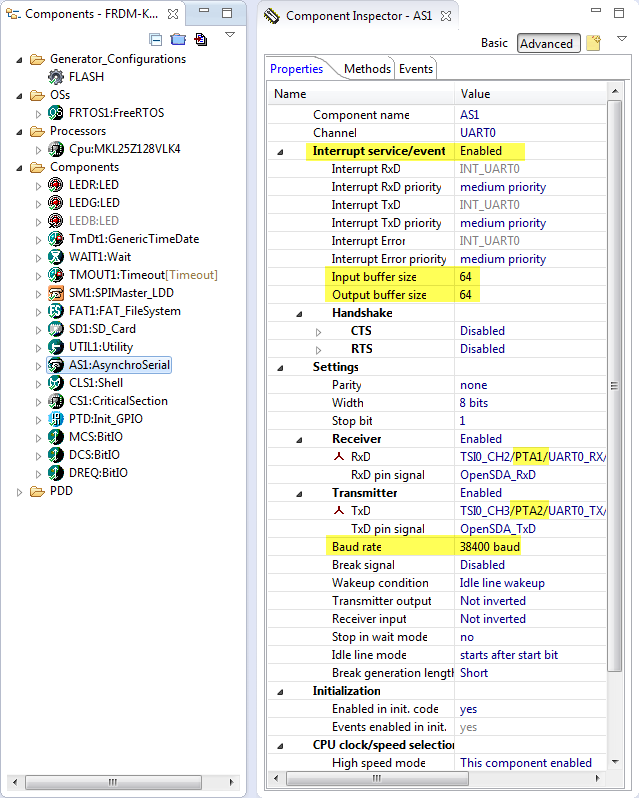The width and height of the screenshot is (639, 798).
Task: Click the SD1:SD_Card component icon
Action: pos(56,329)
